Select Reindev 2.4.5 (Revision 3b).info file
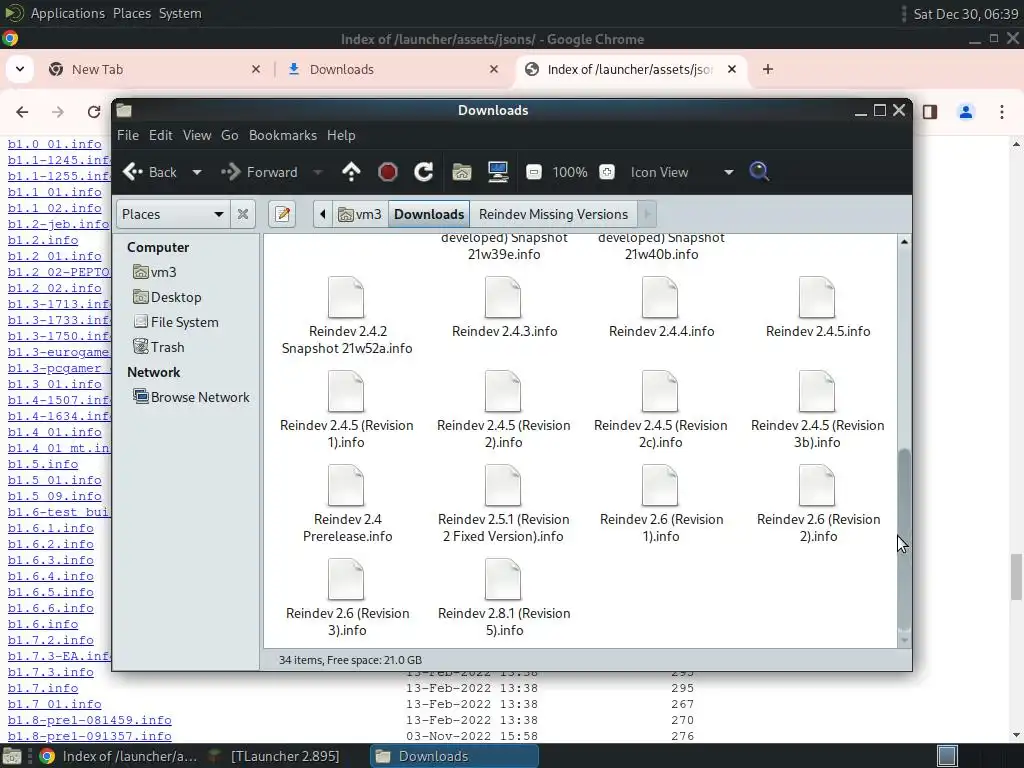This screenshot has height=768, width=1024. [818, 409]
